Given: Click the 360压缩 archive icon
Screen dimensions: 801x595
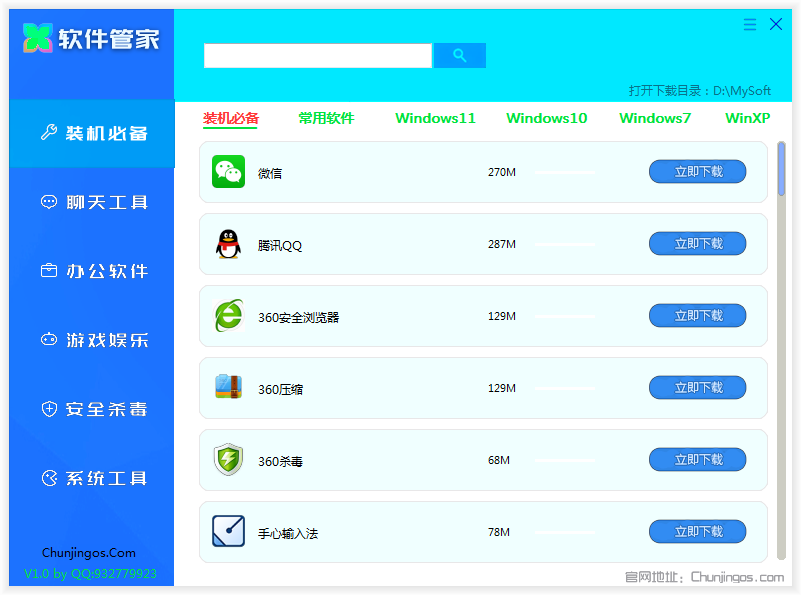Looking at the screenshot, I should (228, 387).
